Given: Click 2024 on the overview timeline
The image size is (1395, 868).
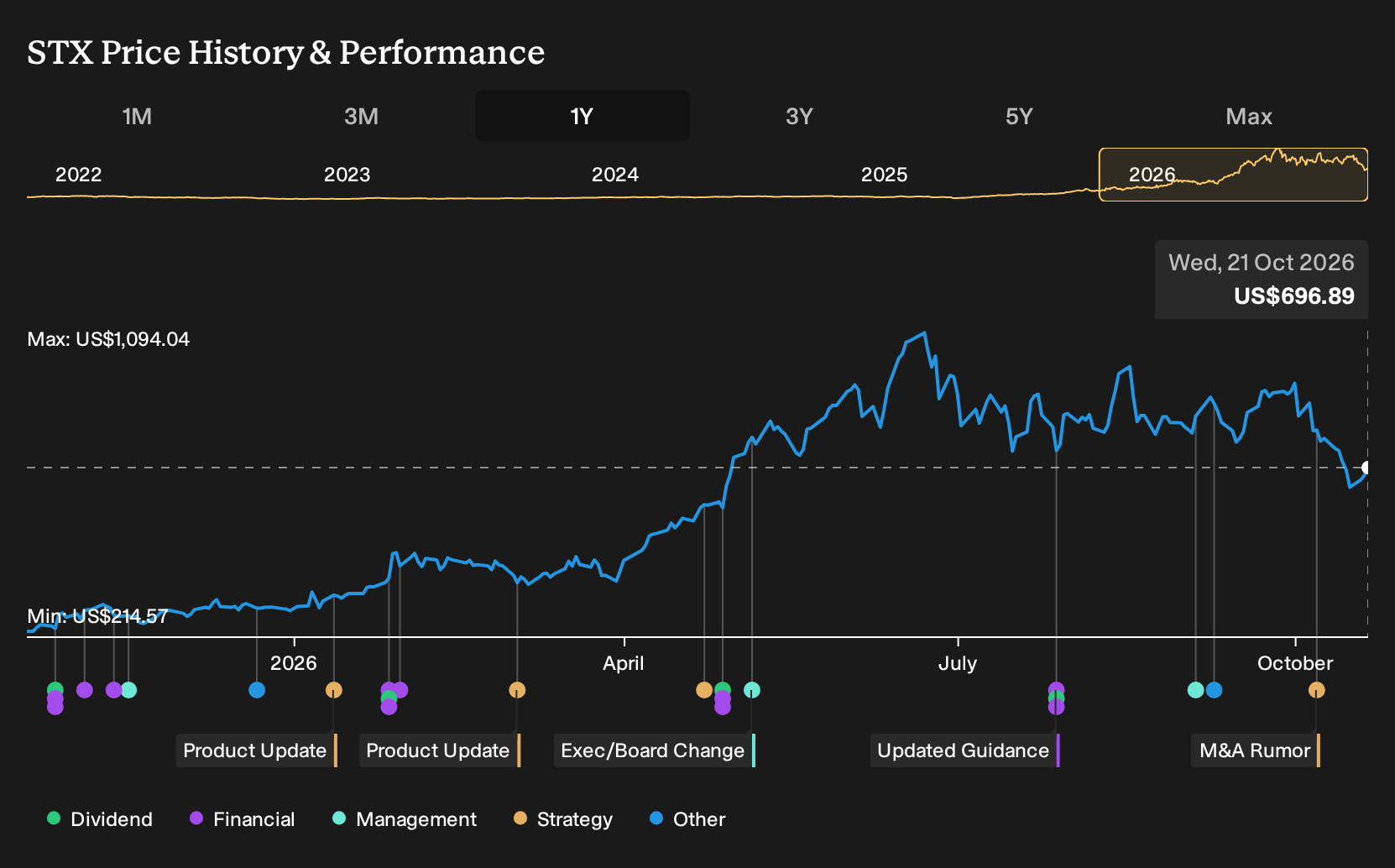Looking at the screenshot, I should (x=615, y=175).
